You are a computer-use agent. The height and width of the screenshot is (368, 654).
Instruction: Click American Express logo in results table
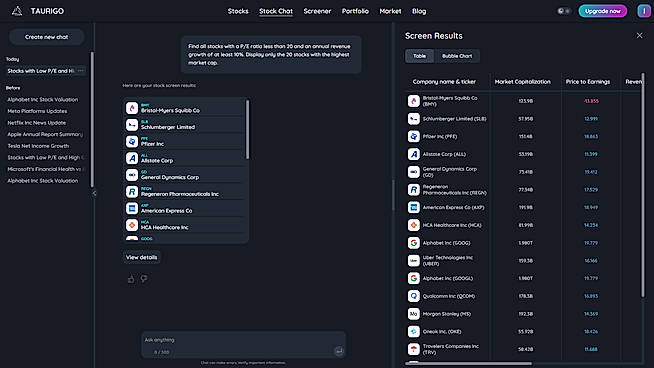pos(413,207)
